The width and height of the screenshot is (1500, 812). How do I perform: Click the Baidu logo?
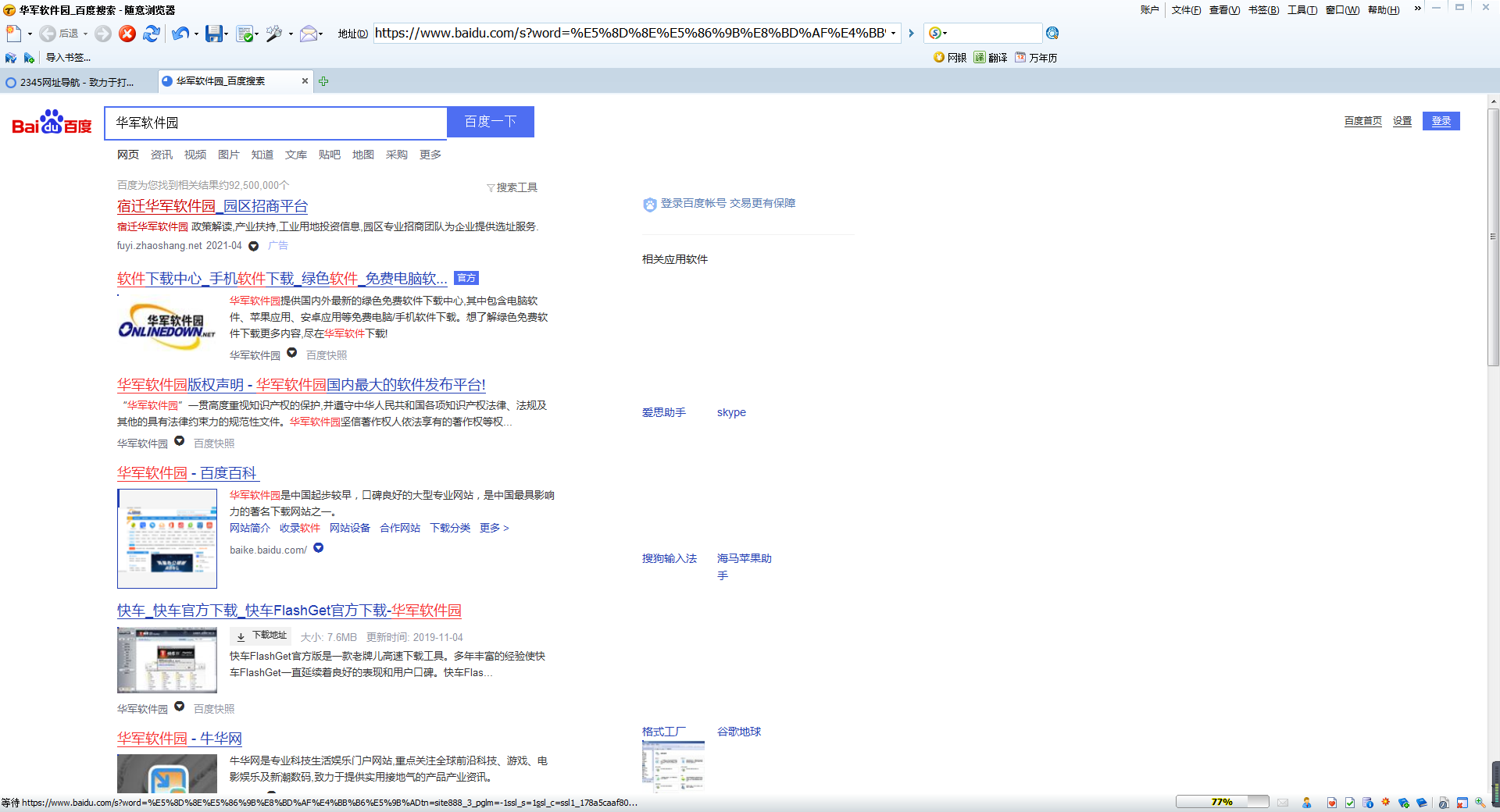coord(52,123)
